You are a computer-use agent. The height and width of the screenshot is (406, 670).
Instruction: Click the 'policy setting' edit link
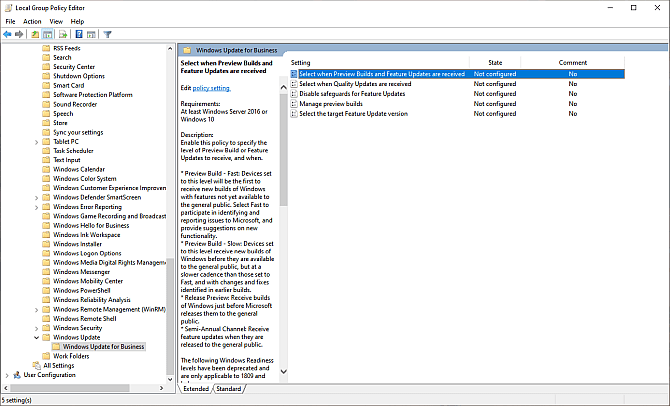coord(211,88)
